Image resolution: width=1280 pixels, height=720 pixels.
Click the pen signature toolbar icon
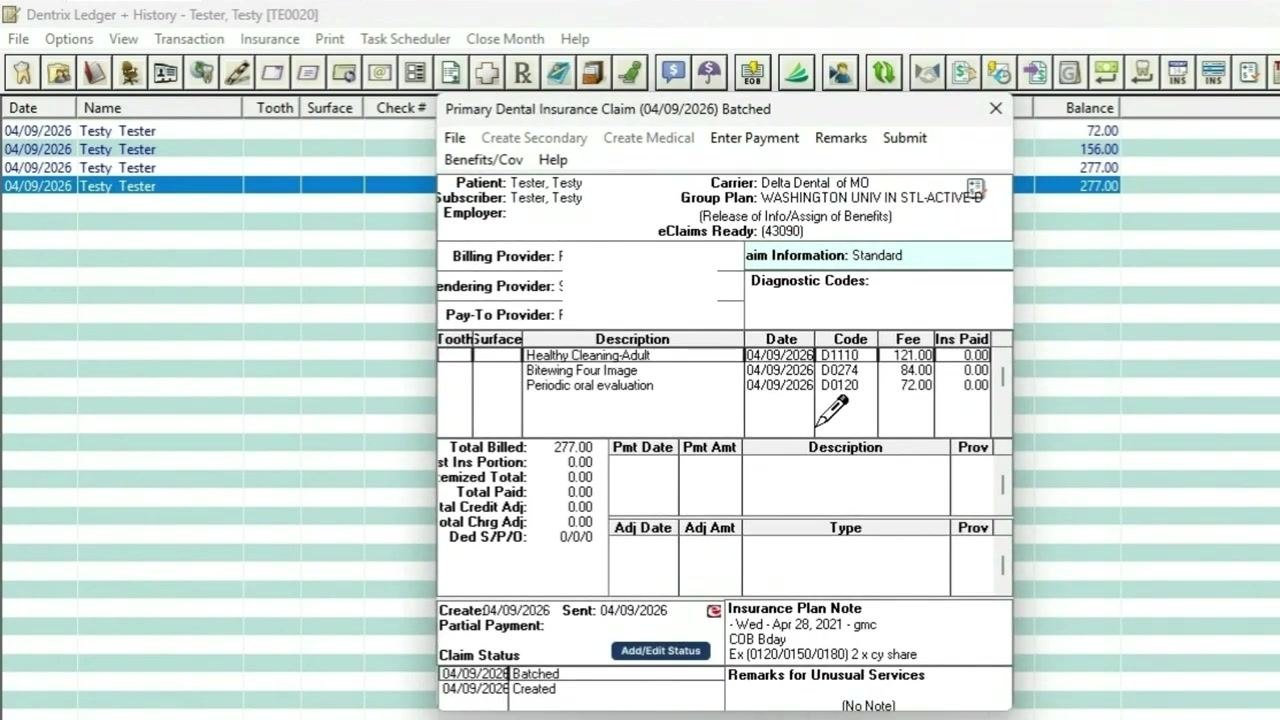[237, 73]
